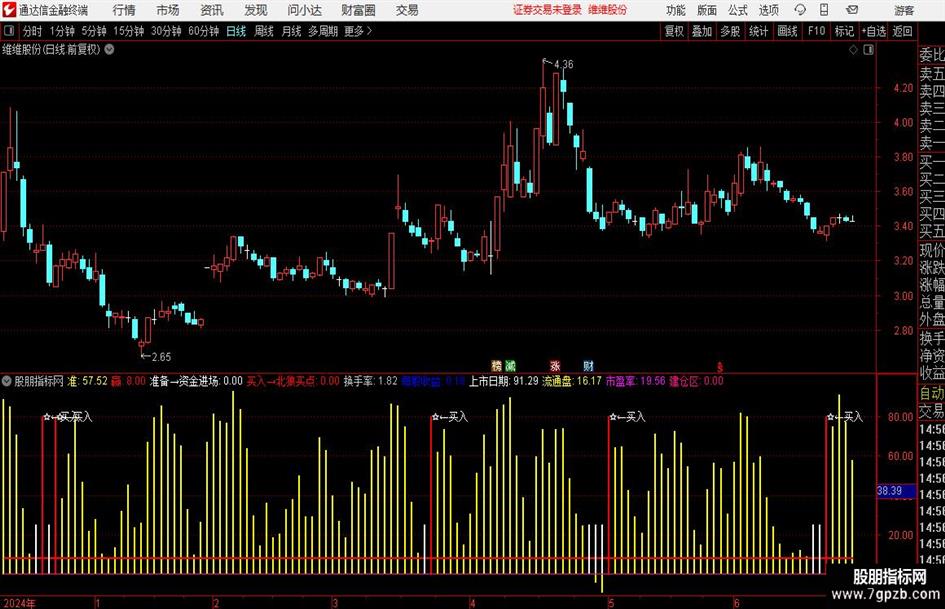The width and height of the screenshot is (945, 609).
Task: Expand the 维维股份 chart title dropdown arrow
Action: pos(110,49)
